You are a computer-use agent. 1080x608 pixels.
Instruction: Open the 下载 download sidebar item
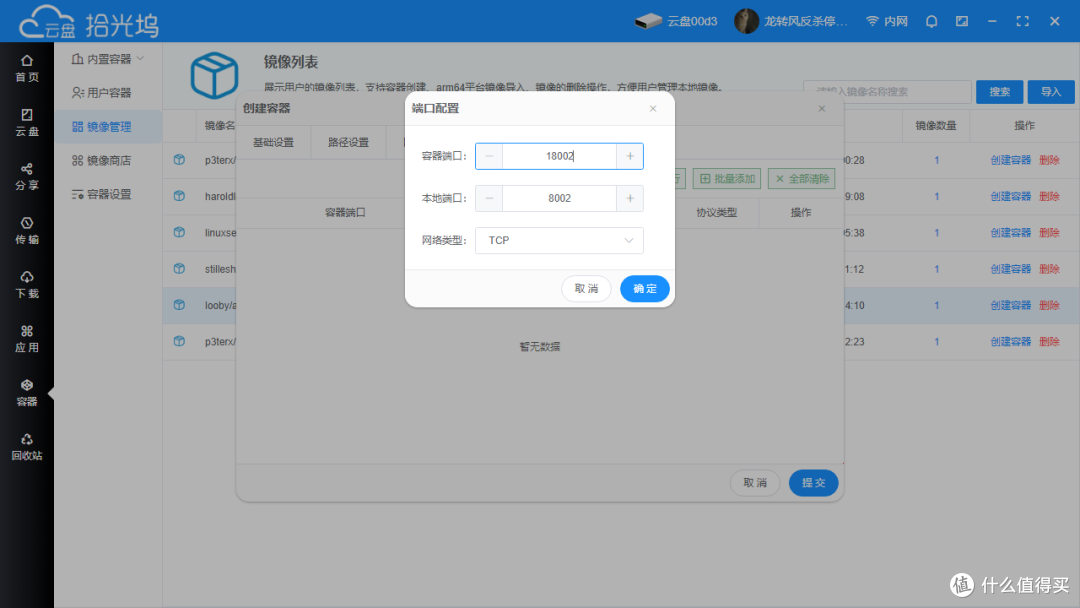click(x=27, y=284)
